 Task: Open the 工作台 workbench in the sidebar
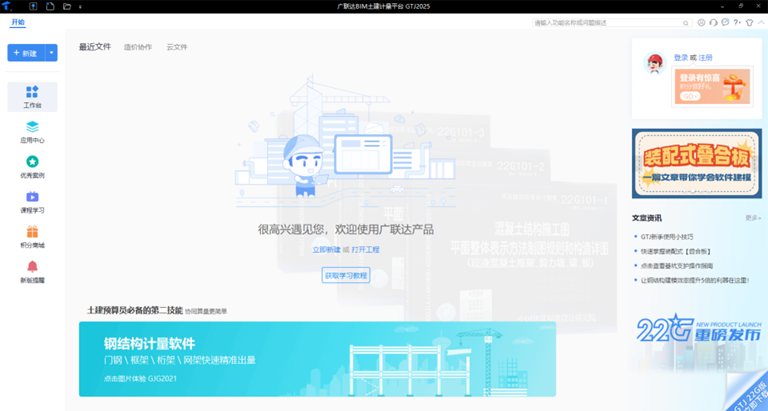32,96
